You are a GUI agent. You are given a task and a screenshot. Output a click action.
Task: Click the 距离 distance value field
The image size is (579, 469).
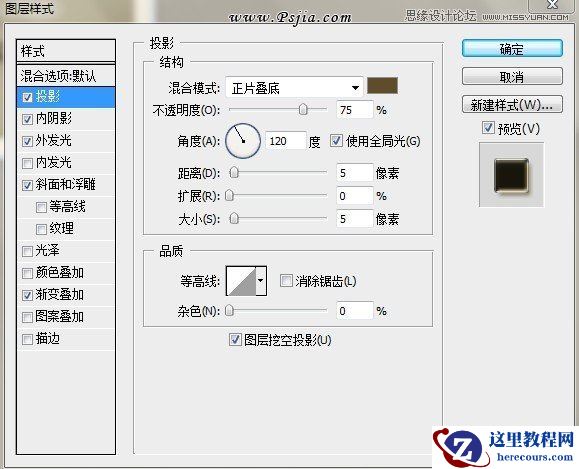(x=354, y=172)
